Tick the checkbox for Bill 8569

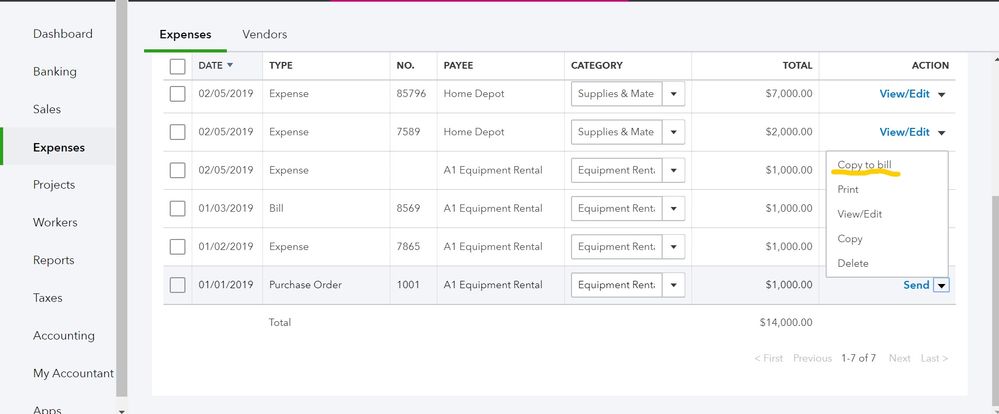click(x=178, y=209)
